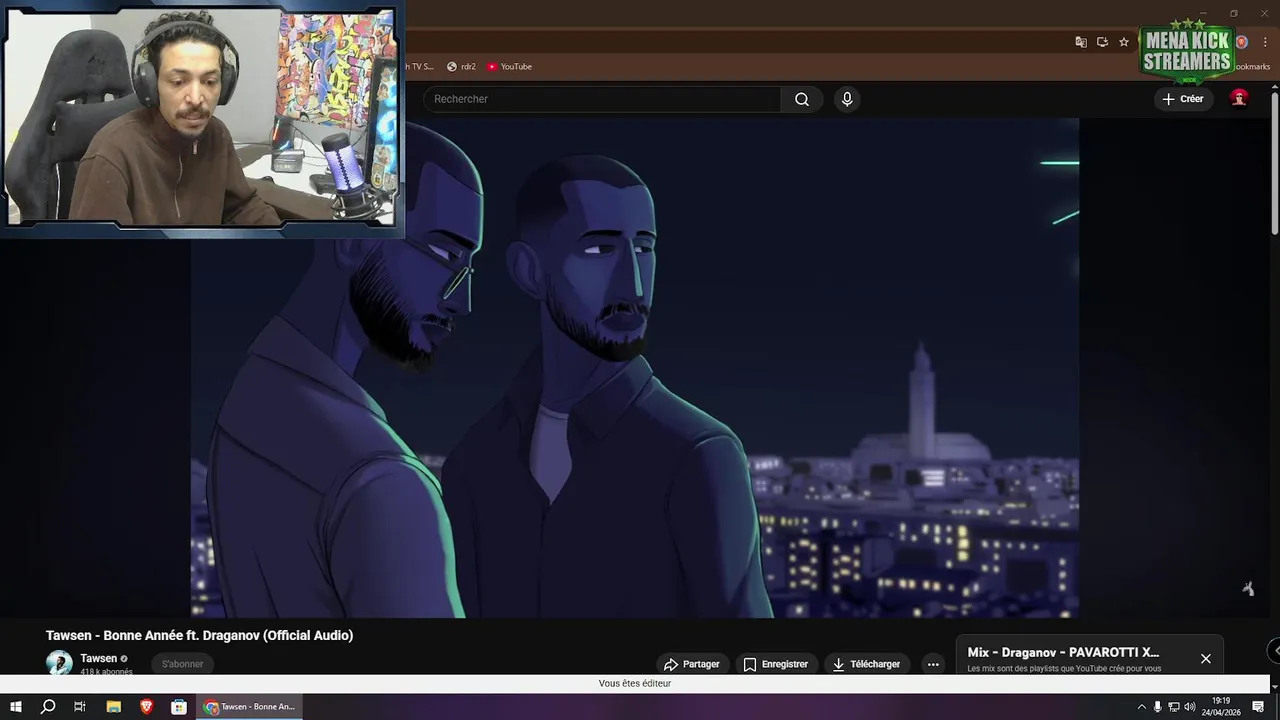Image resolution: width=1280 pixels, height=720 pixels.
Task: Switch to the Tawsen - Bonne An... taskbar window
Action: [250, 707]
